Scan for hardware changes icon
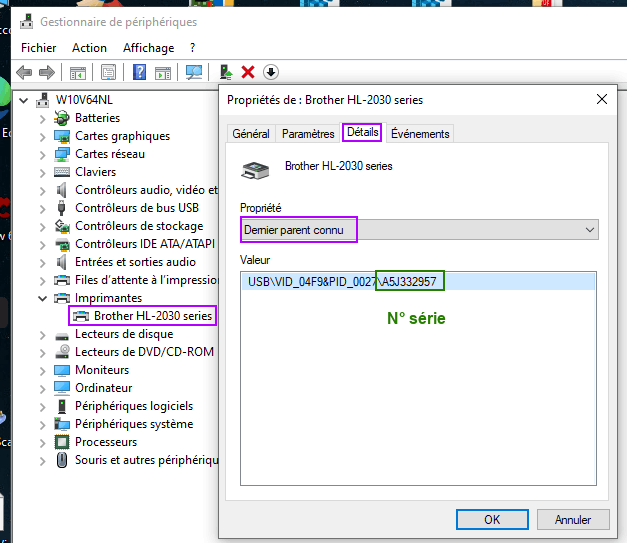This screenshot has height=543, width=627. coord(194,72)
